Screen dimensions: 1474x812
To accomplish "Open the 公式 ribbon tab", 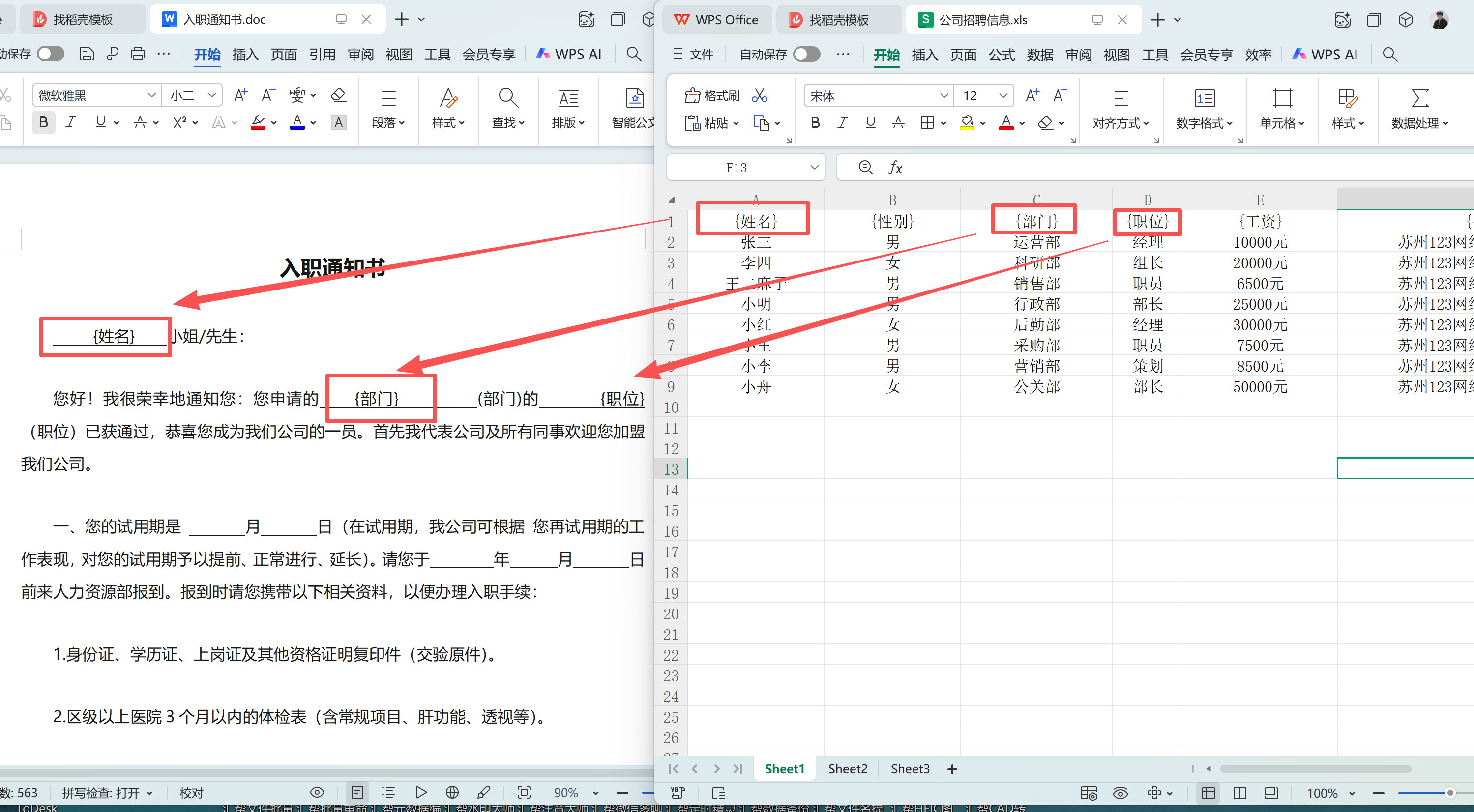I will (1002, 55).
